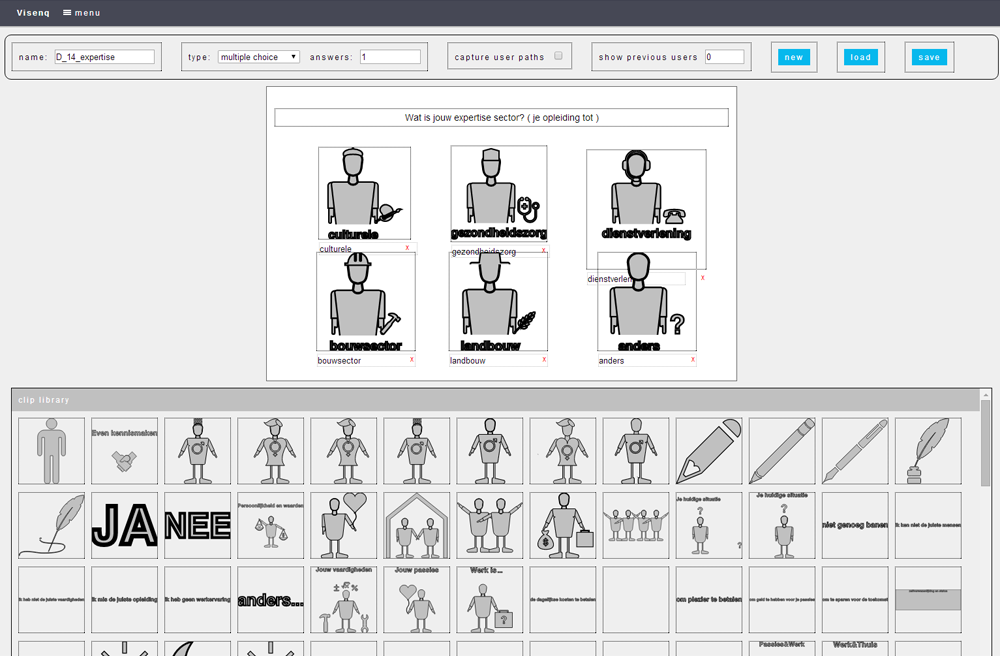
Task: Choose the person holding heart balloon clip
Action: (344, 525)
